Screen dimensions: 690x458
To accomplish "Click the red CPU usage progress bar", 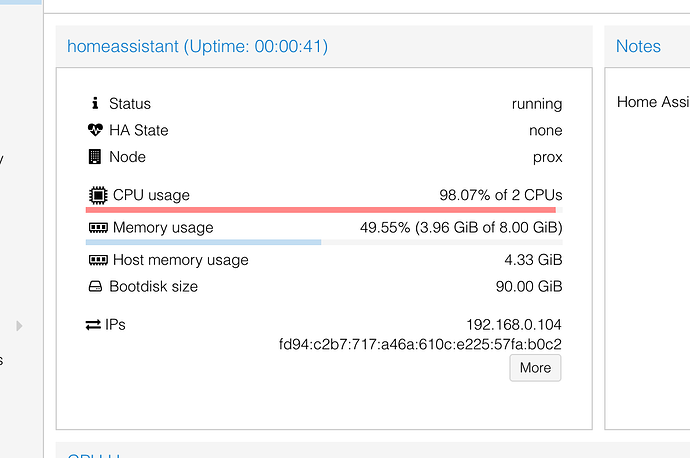I will (324, 210).
